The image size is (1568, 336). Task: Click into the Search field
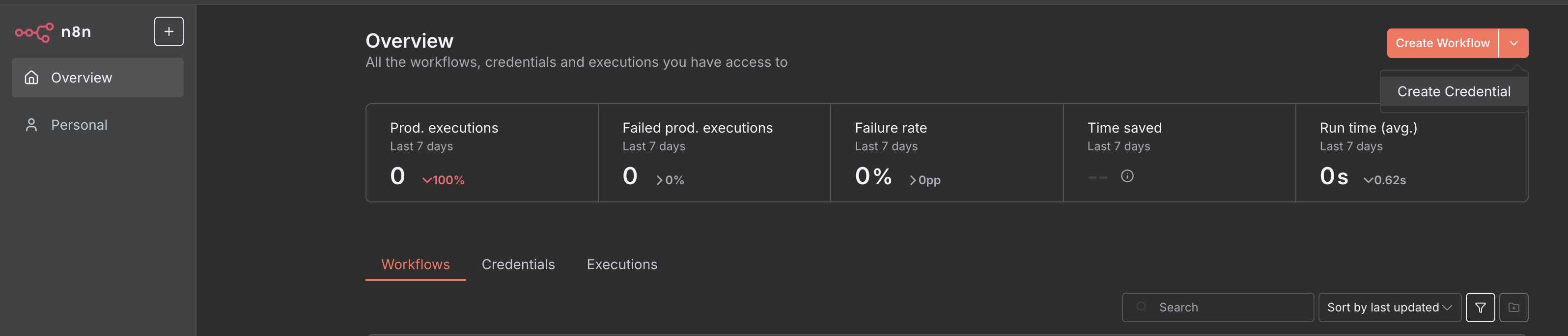[1217, 308]
